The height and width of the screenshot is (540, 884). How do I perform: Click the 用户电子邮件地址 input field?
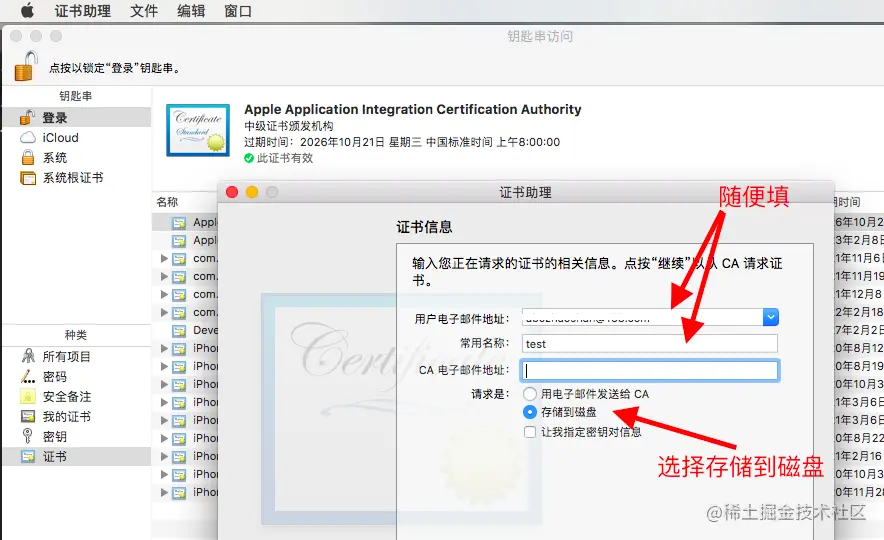click(643, 317)
